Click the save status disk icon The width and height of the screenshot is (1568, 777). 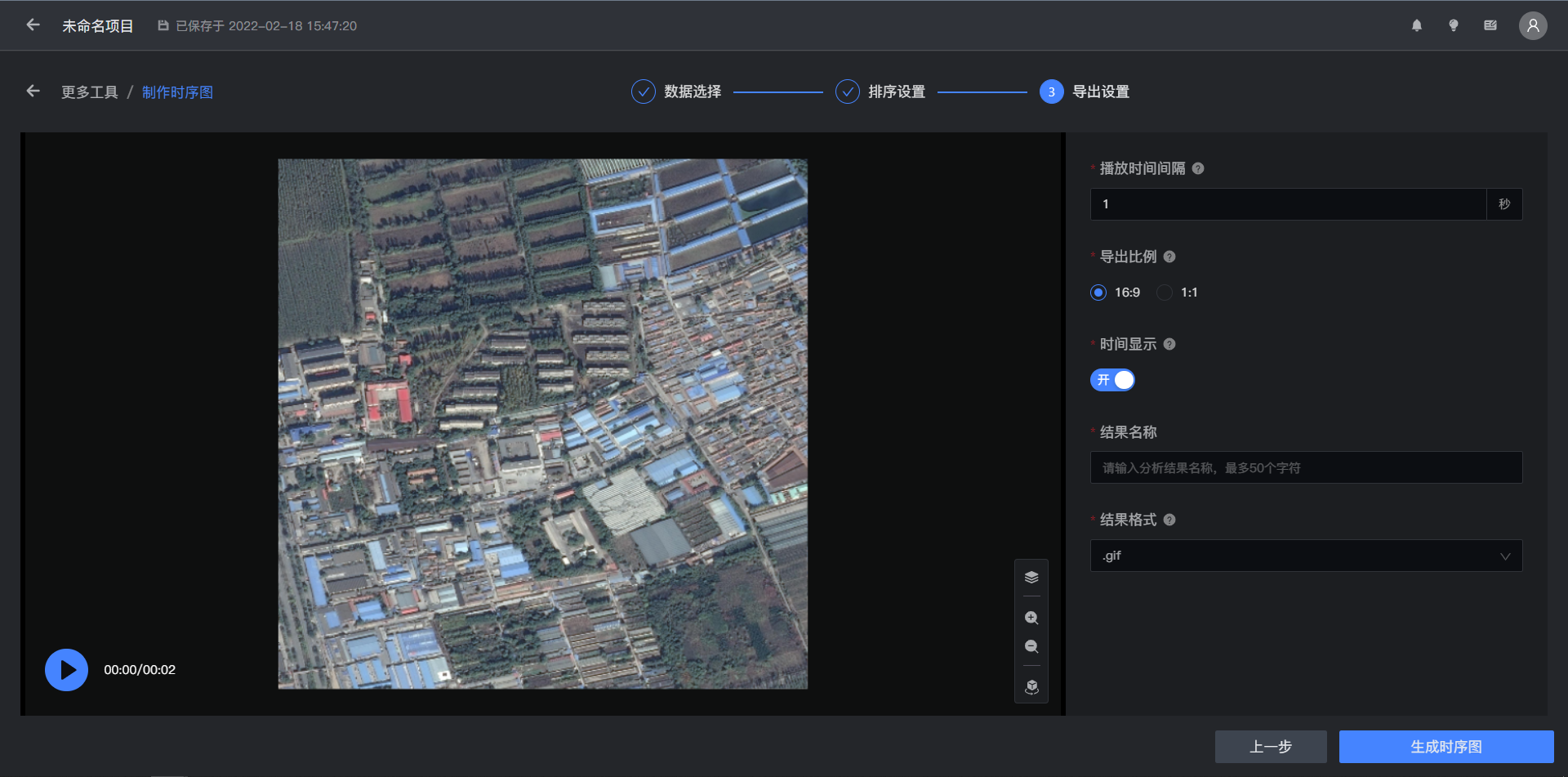pyautogui.click(x=163, y=26)
